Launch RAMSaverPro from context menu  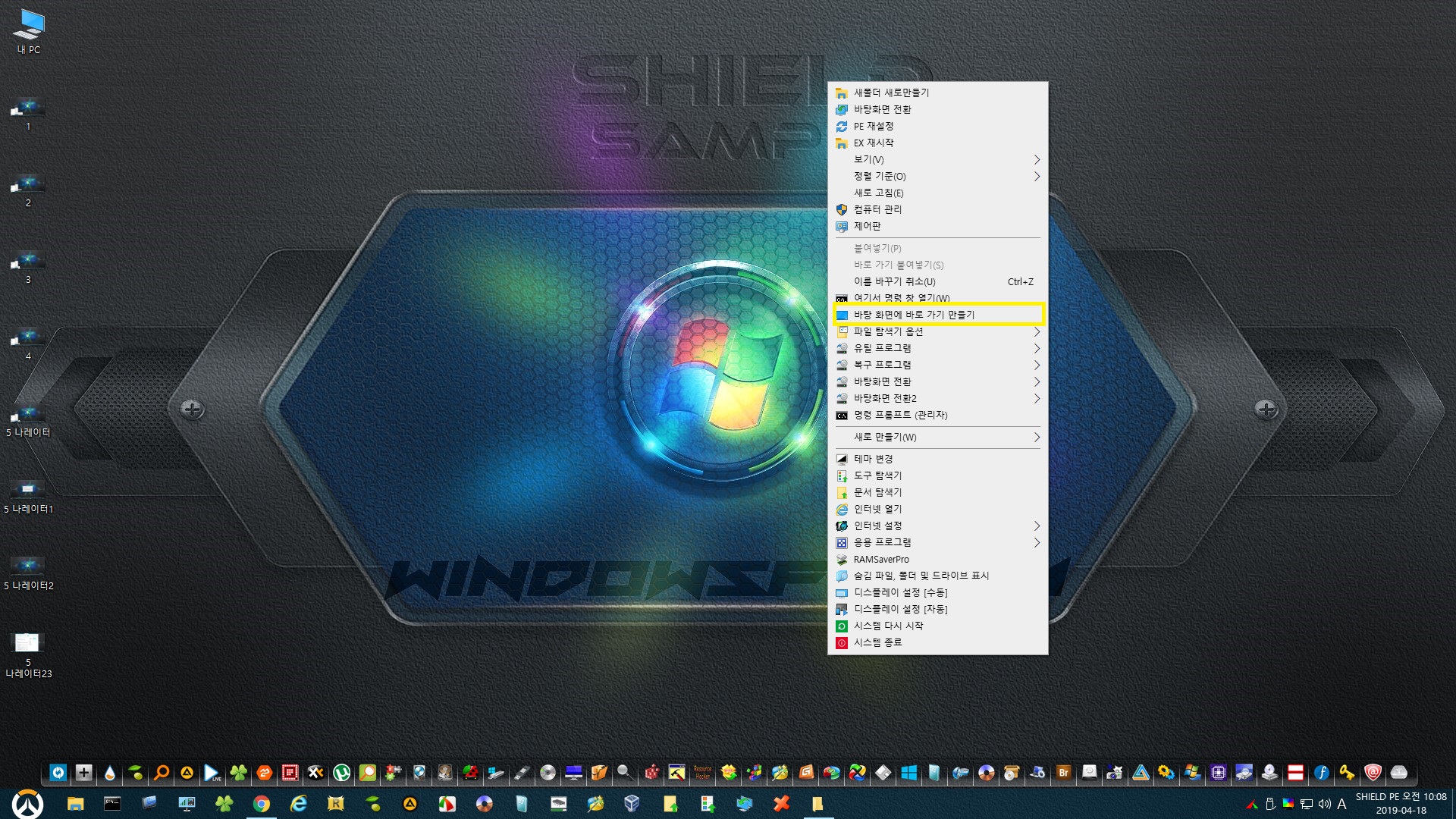(937, 559)
